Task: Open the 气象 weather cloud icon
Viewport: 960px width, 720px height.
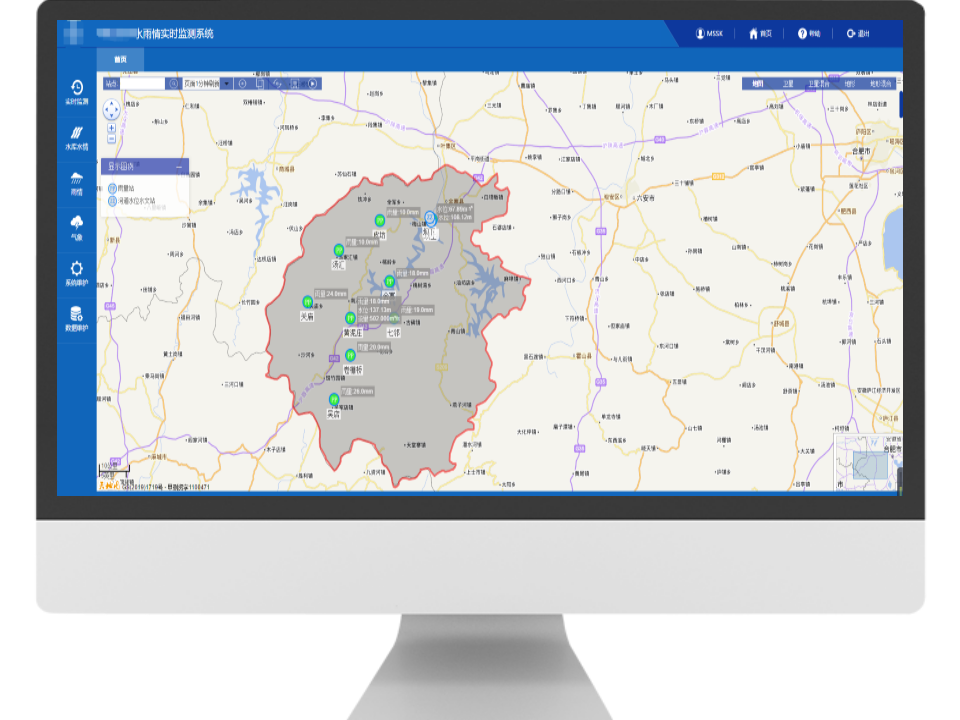Action: click(77, 228)
